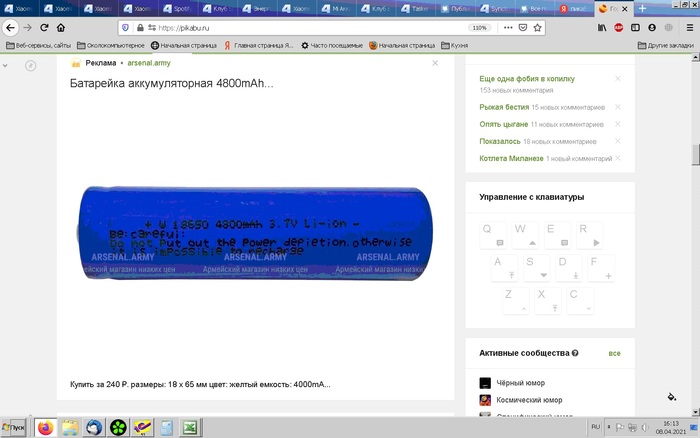
Task: Dismiss Рыжая бестия notification
Action: (618, 107)
